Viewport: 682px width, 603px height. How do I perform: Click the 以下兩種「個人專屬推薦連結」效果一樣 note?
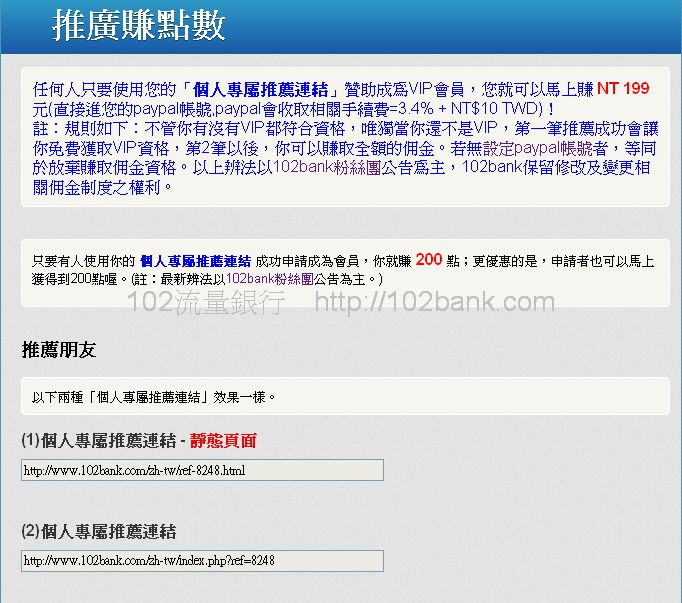154,397
